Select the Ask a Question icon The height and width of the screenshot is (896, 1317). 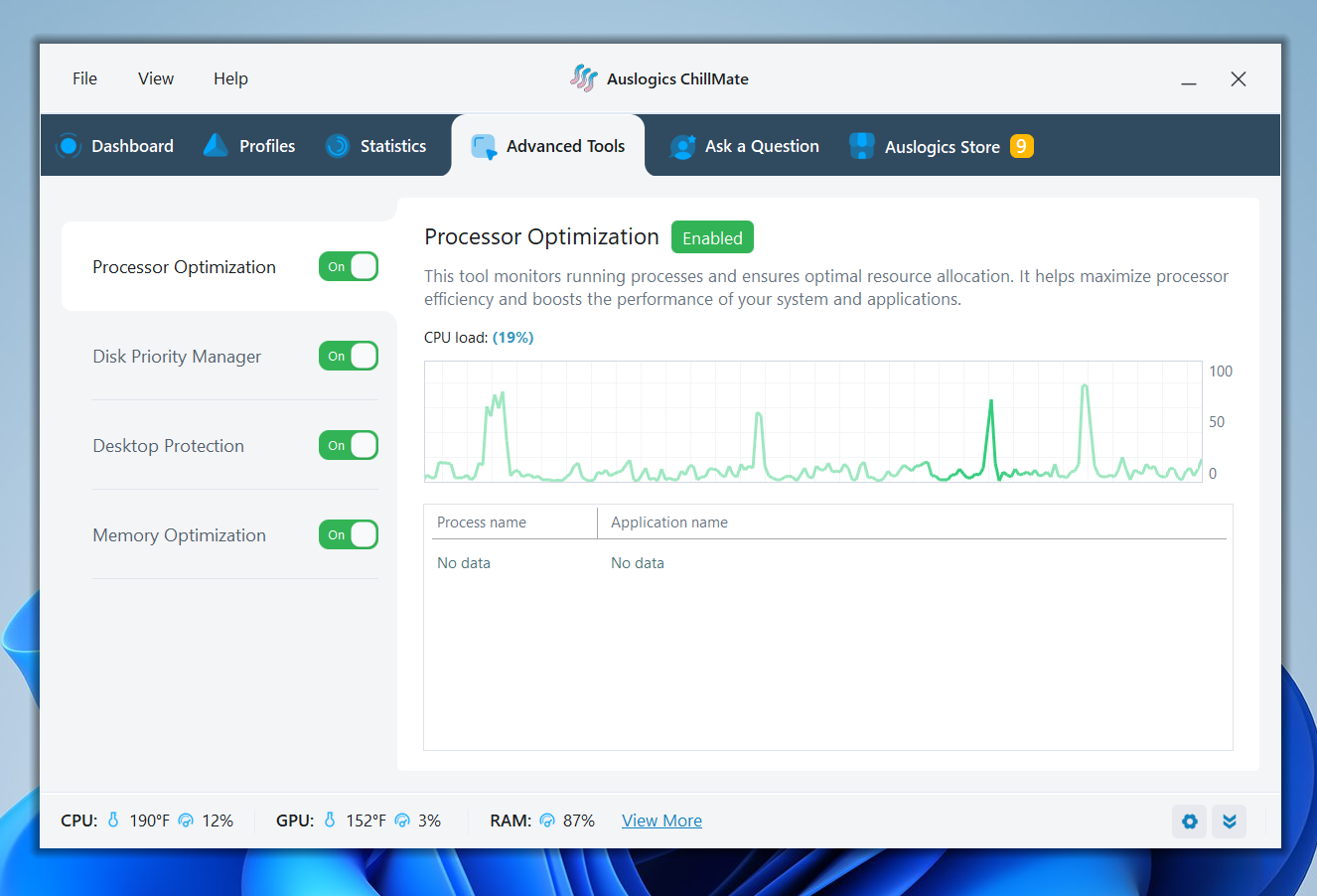683,145
